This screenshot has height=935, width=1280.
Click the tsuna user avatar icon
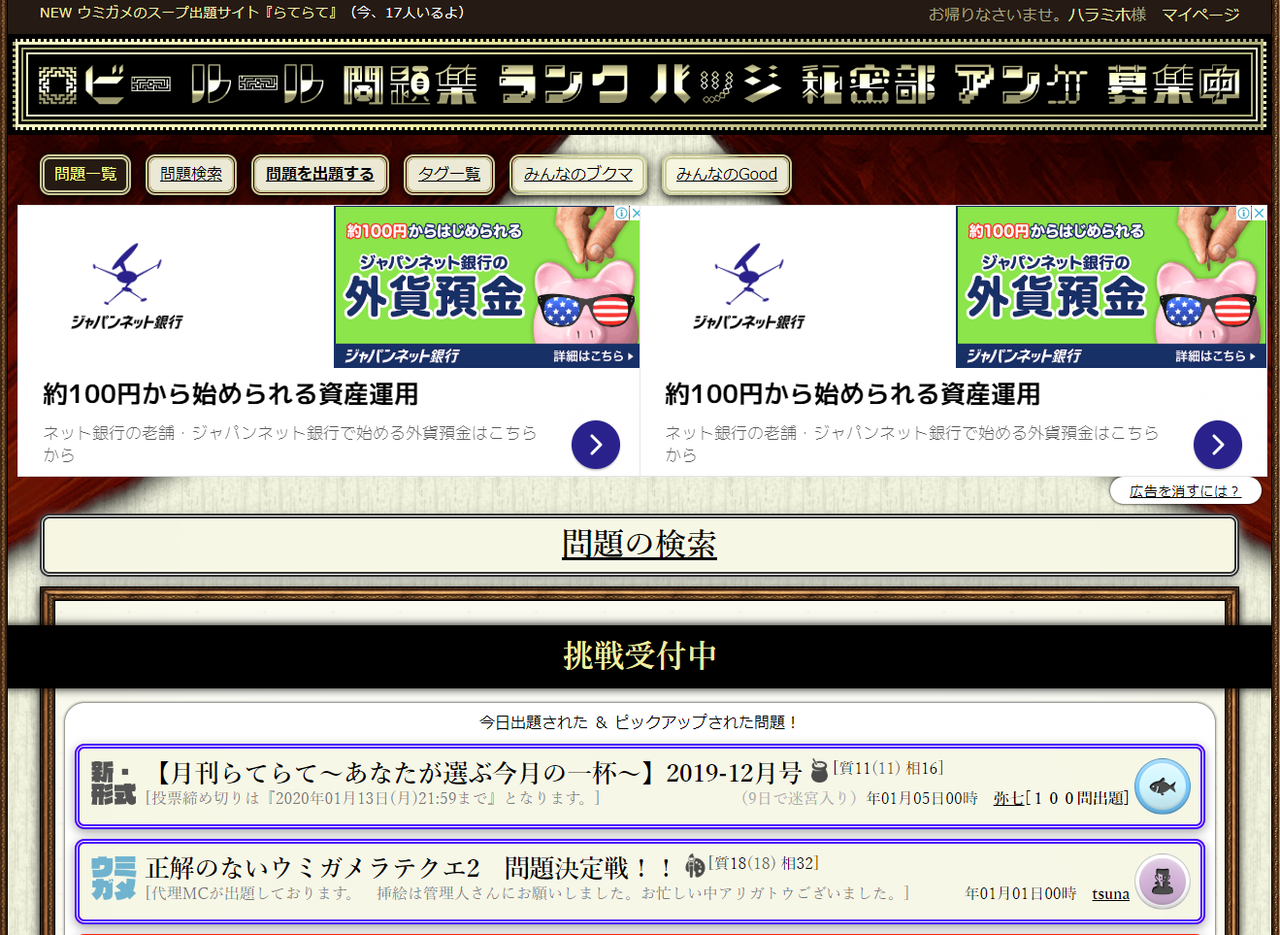tap(1162, 881)
